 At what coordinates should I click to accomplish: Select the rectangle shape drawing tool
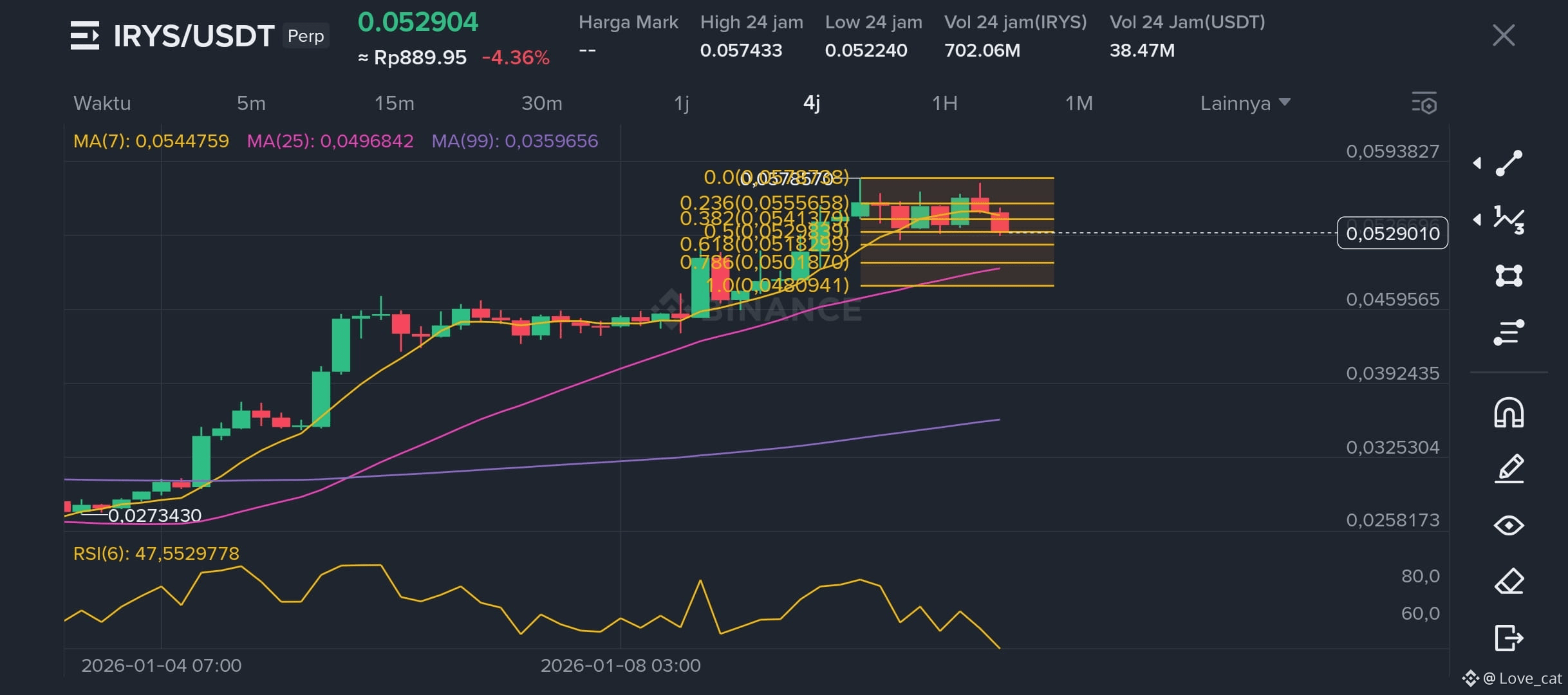click(1509, 275)
